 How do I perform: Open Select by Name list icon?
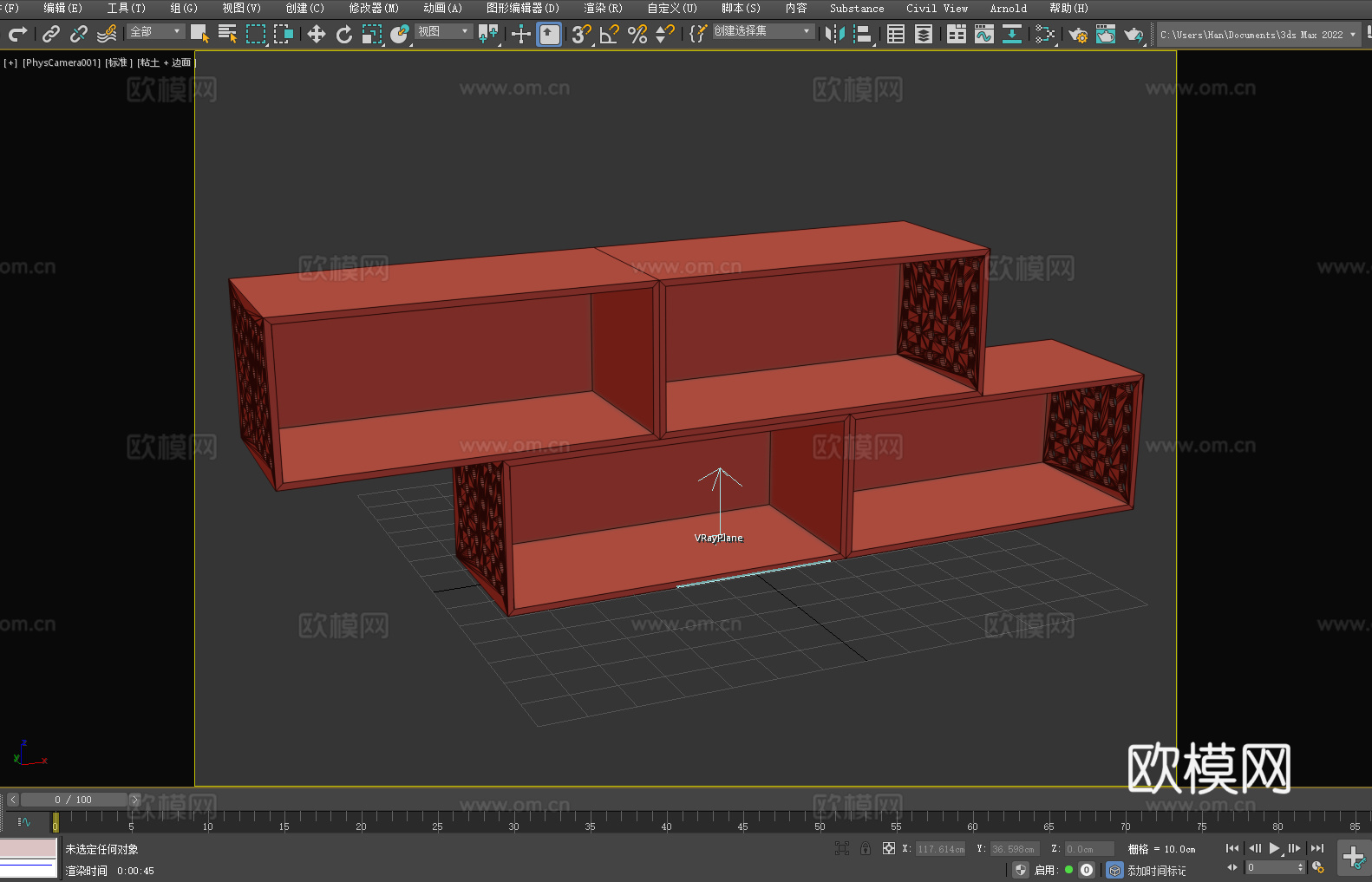[x=228, y=34]
